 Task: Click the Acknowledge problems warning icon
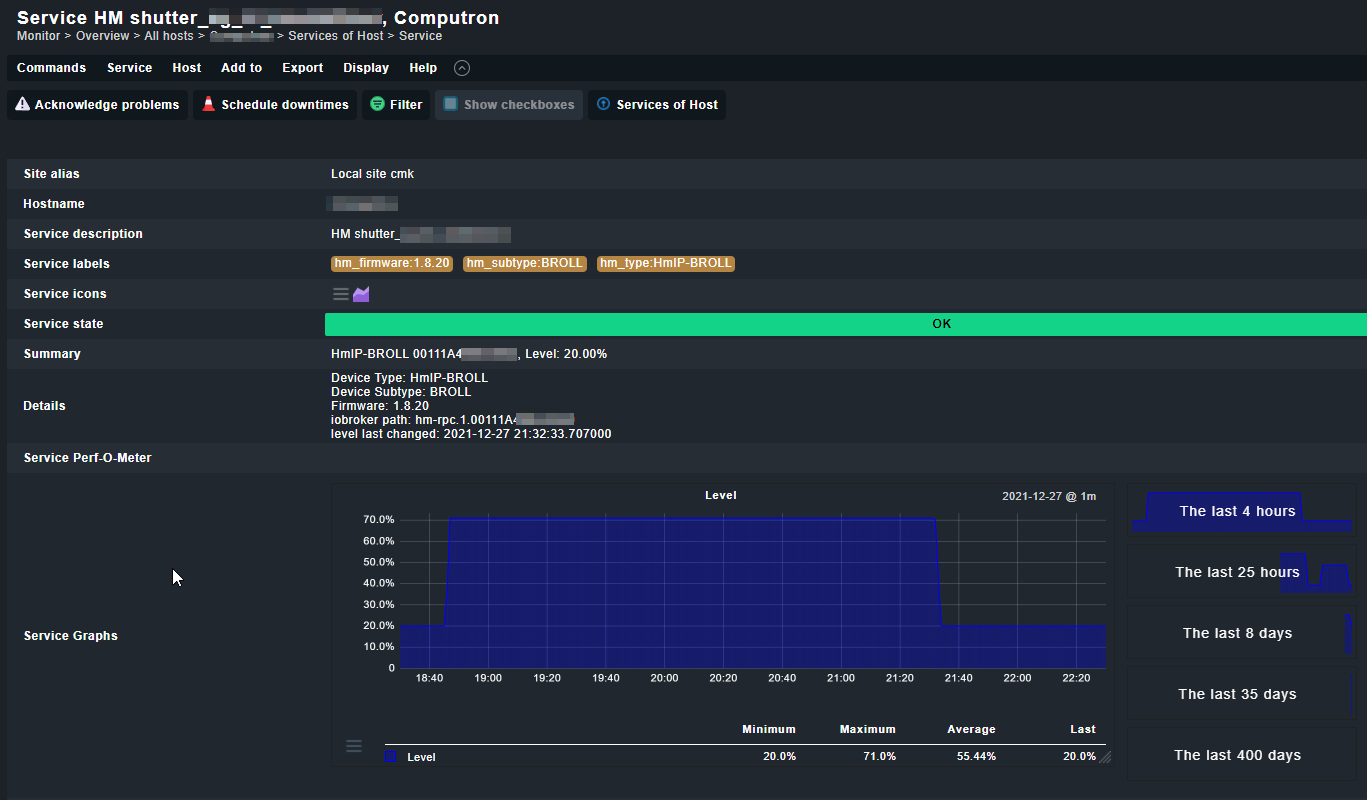coord(23,104)
